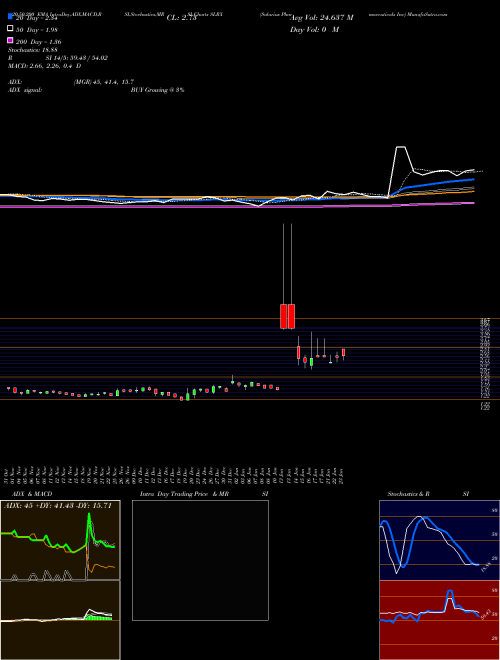Click the 'Intra Day Trading Price & MR' title
500x660 pixels.
[x=184, y=494]
